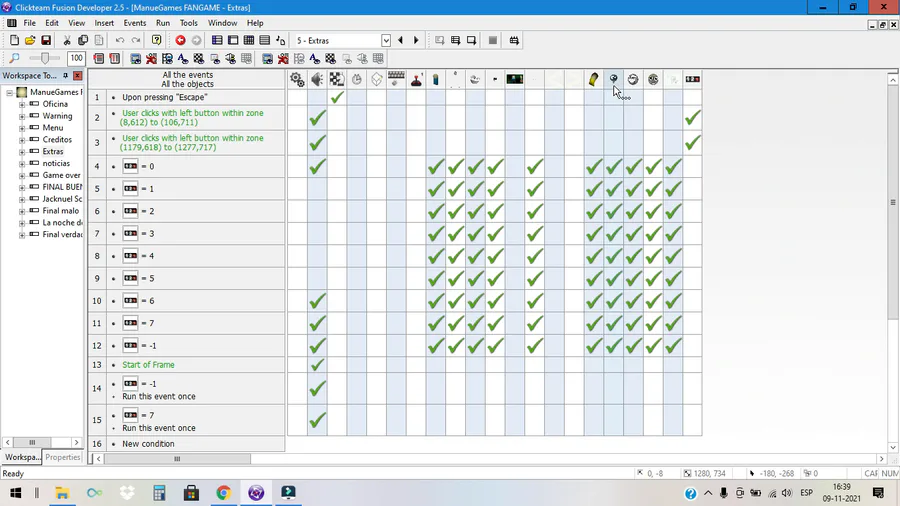Toggle counter action in event 2 row
The image size is (900, 506).
click(x=693, y=118)
